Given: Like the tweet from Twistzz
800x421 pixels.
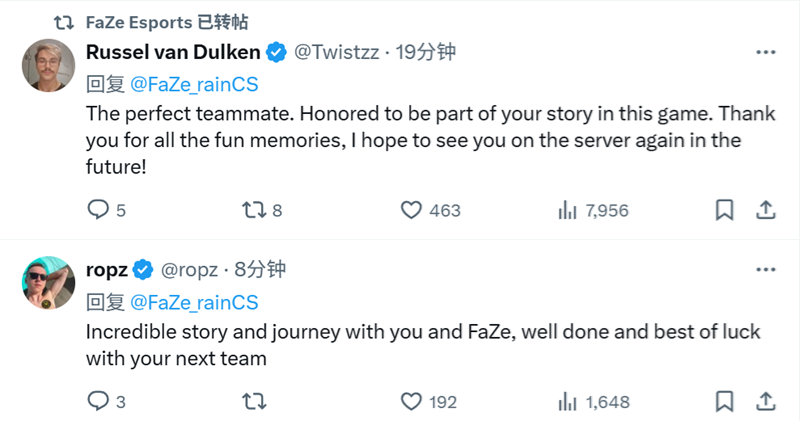Looking at the screenshot, I should (x=411, y=210).
